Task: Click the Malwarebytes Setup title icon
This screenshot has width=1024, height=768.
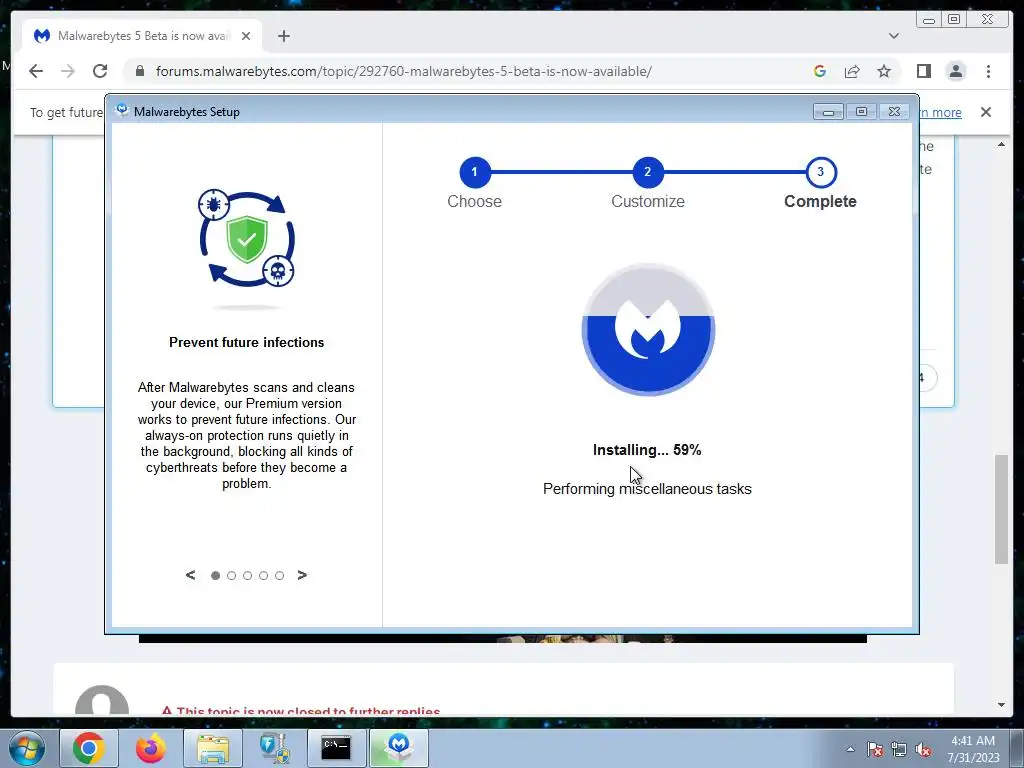Action: (x=121, y=111)
